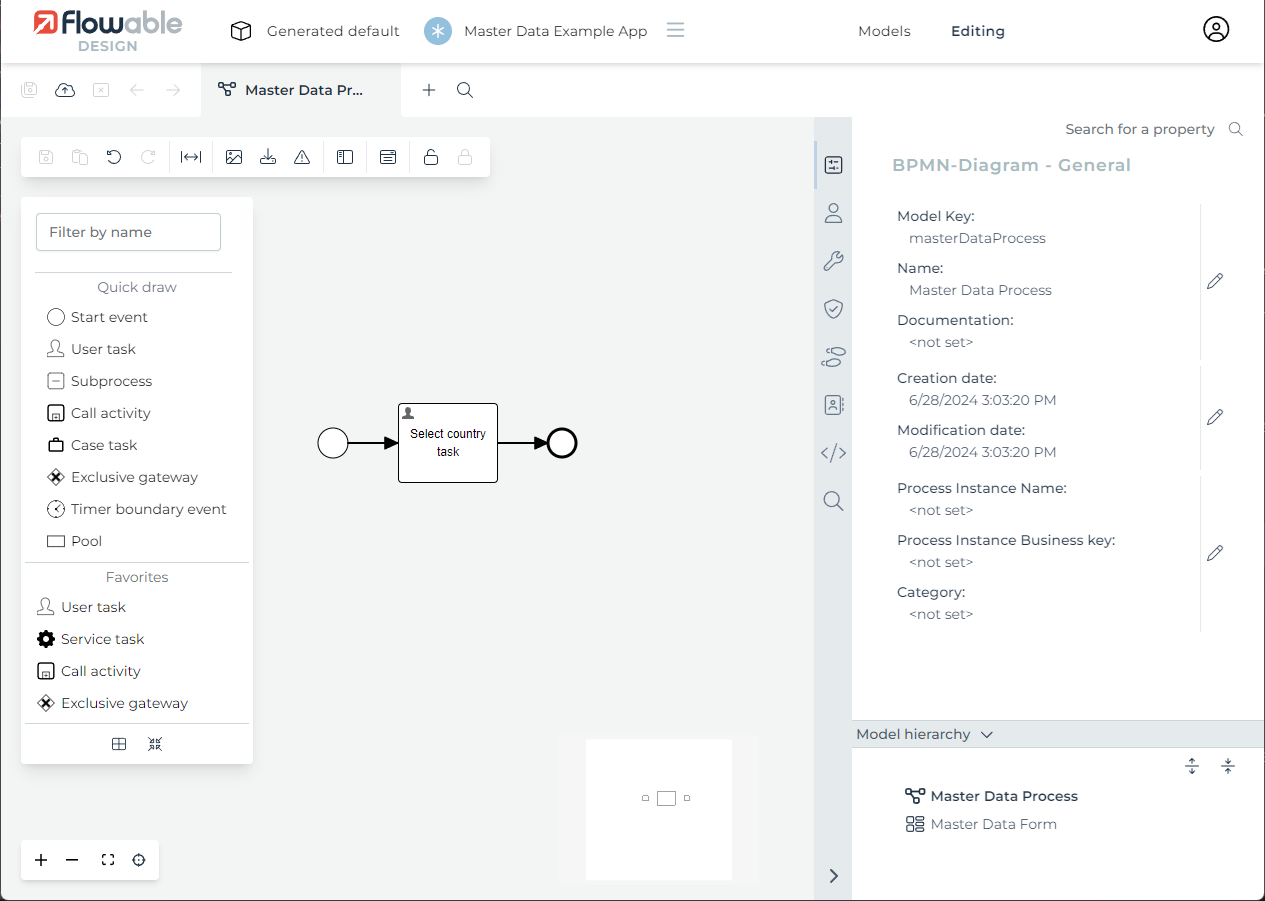Click the shield icon in the right sidebar

click(833, 309)
